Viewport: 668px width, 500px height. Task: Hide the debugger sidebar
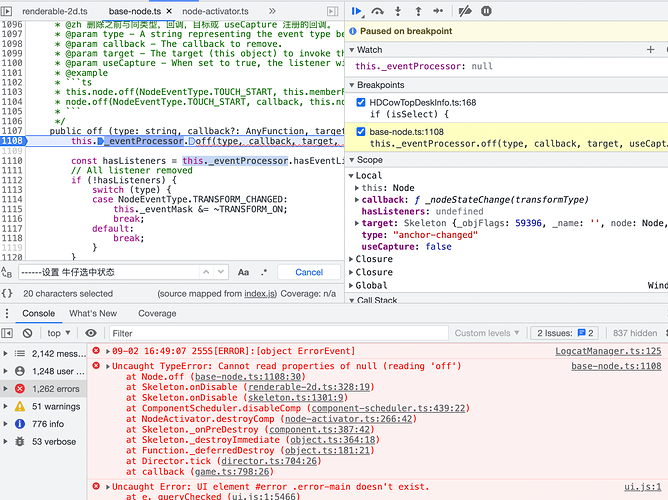click(x=332, y=11)
